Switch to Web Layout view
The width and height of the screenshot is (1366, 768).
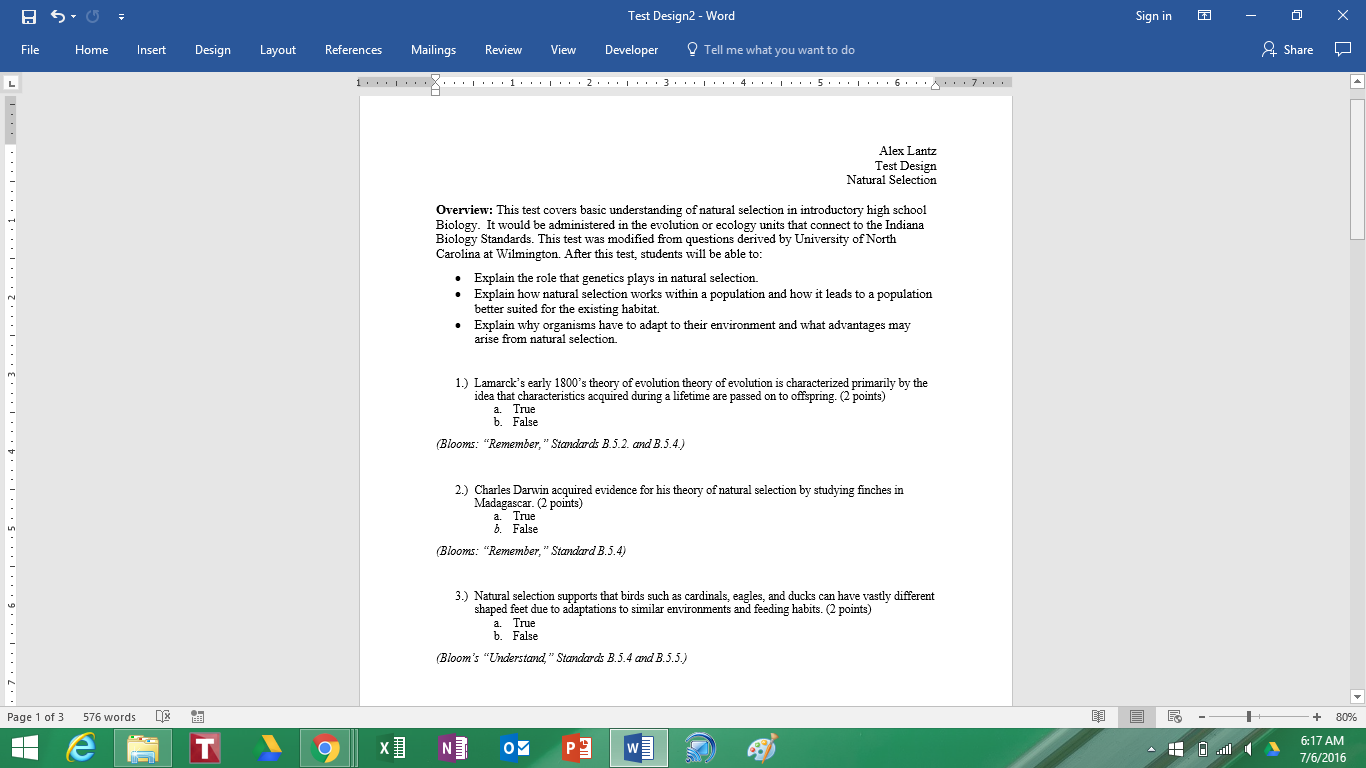1174,717
